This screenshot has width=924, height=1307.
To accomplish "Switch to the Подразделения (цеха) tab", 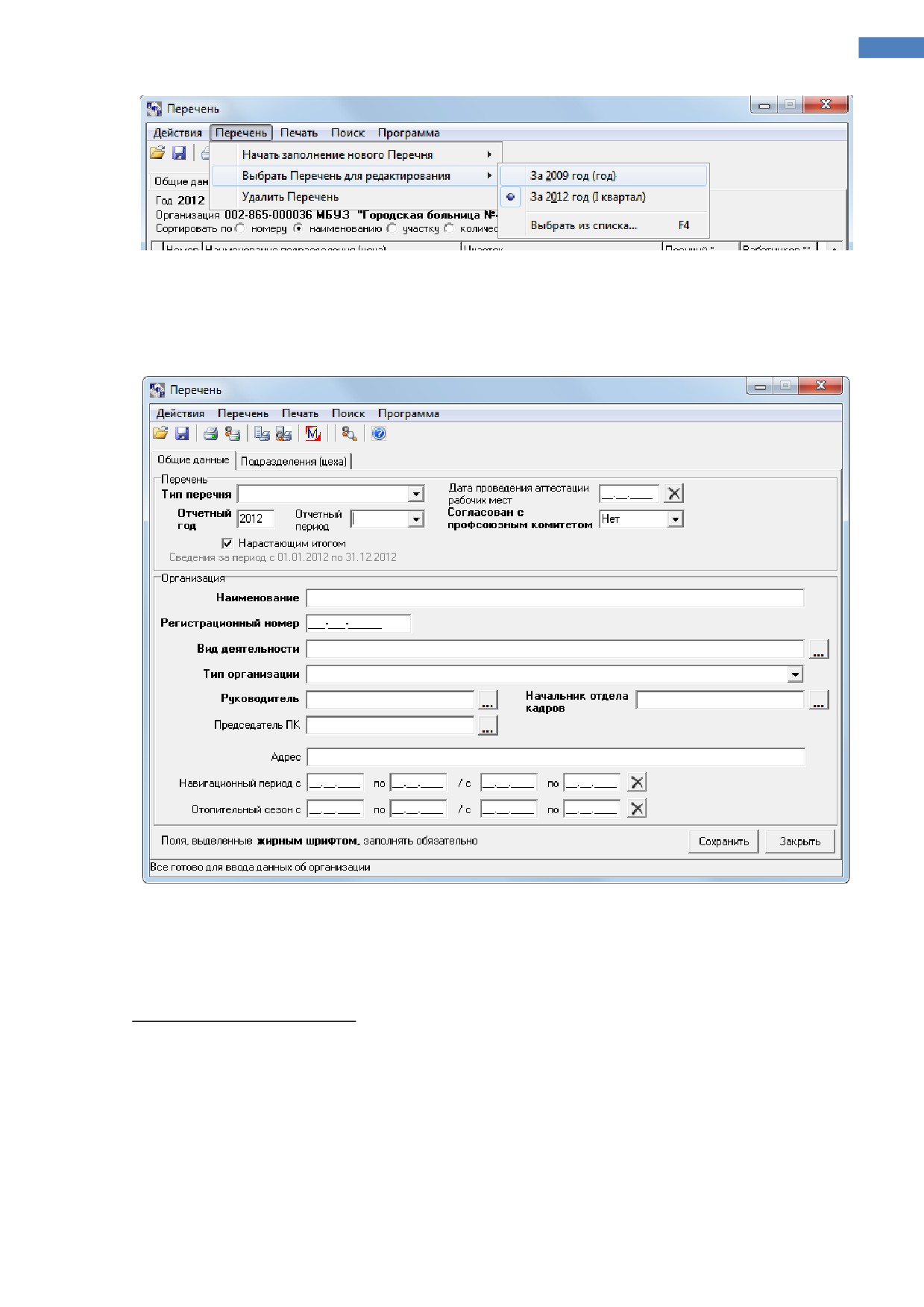I will point(294,461).
